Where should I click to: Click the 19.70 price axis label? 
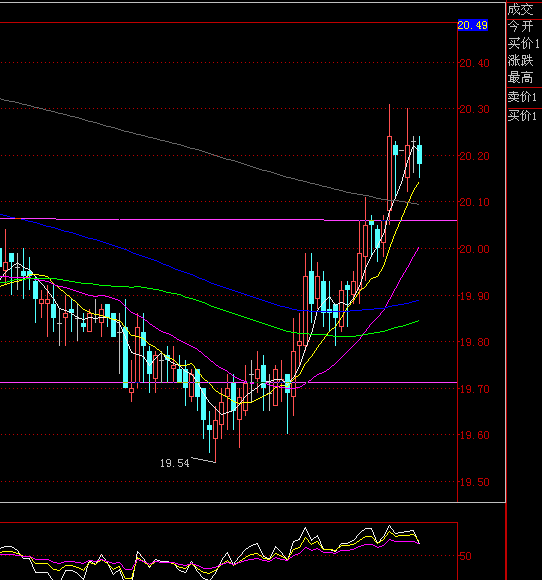click(x=474, y=389)
